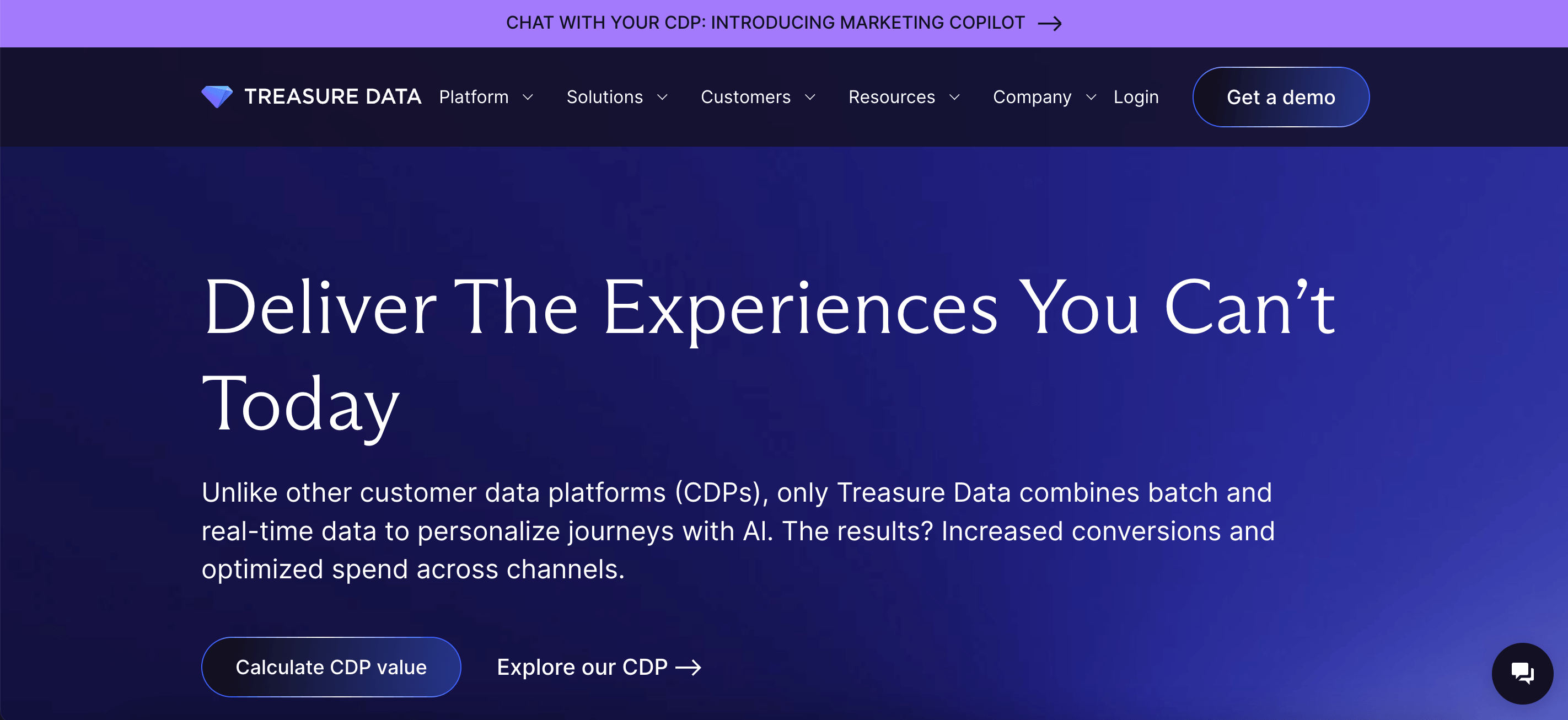1568x720 pixels.
Task: Click the Platform chevron arrow
Action: 528,98
